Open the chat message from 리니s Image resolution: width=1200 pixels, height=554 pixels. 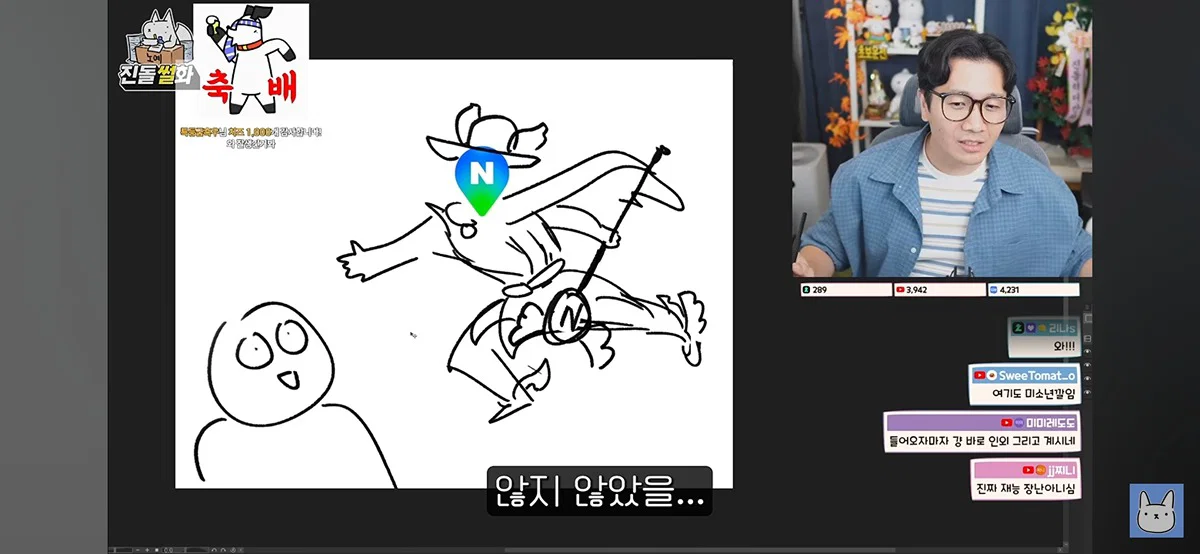(1043, 338)
